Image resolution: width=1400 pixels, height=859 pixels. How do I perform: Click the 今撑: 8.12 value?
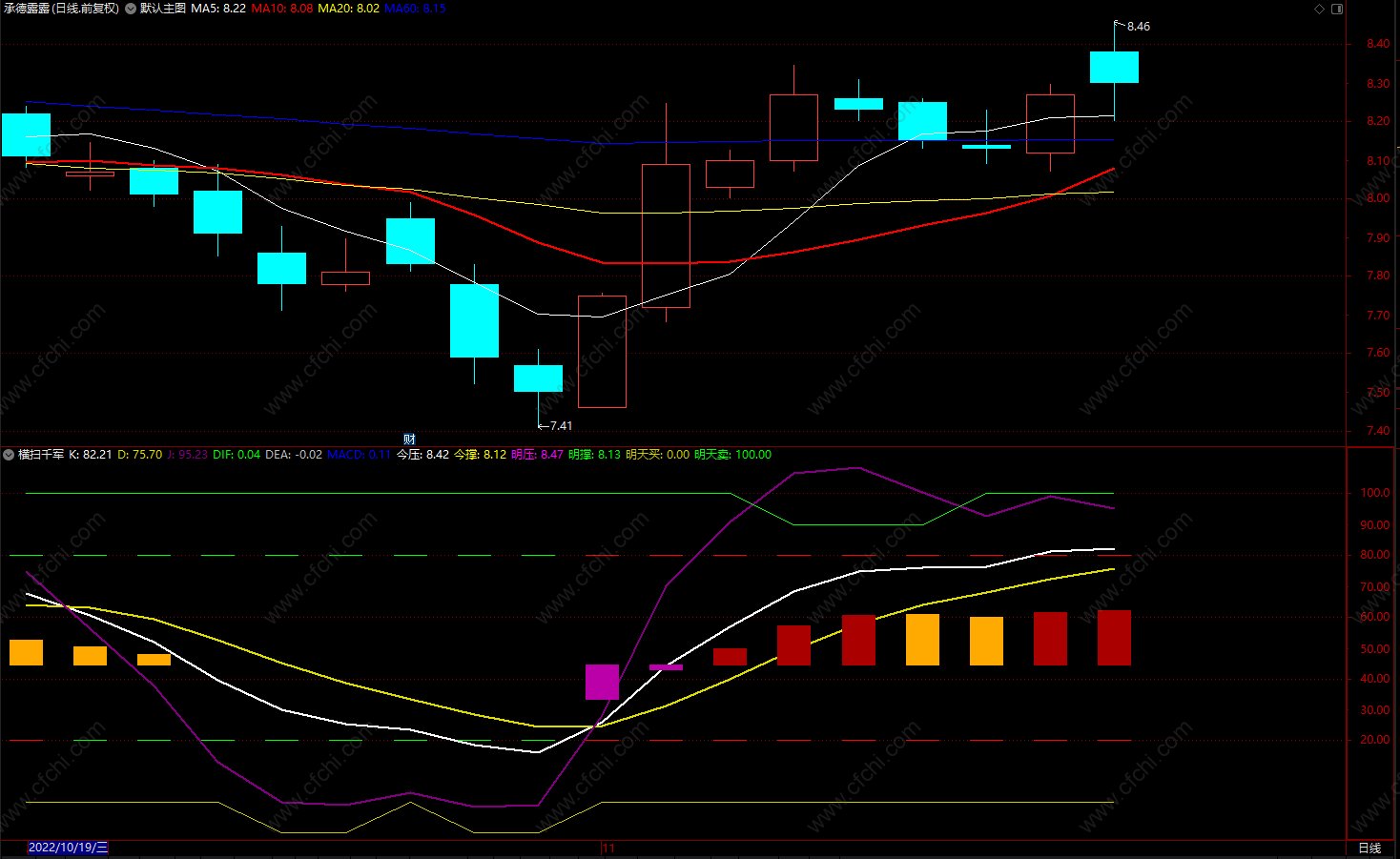click(481, 455)
